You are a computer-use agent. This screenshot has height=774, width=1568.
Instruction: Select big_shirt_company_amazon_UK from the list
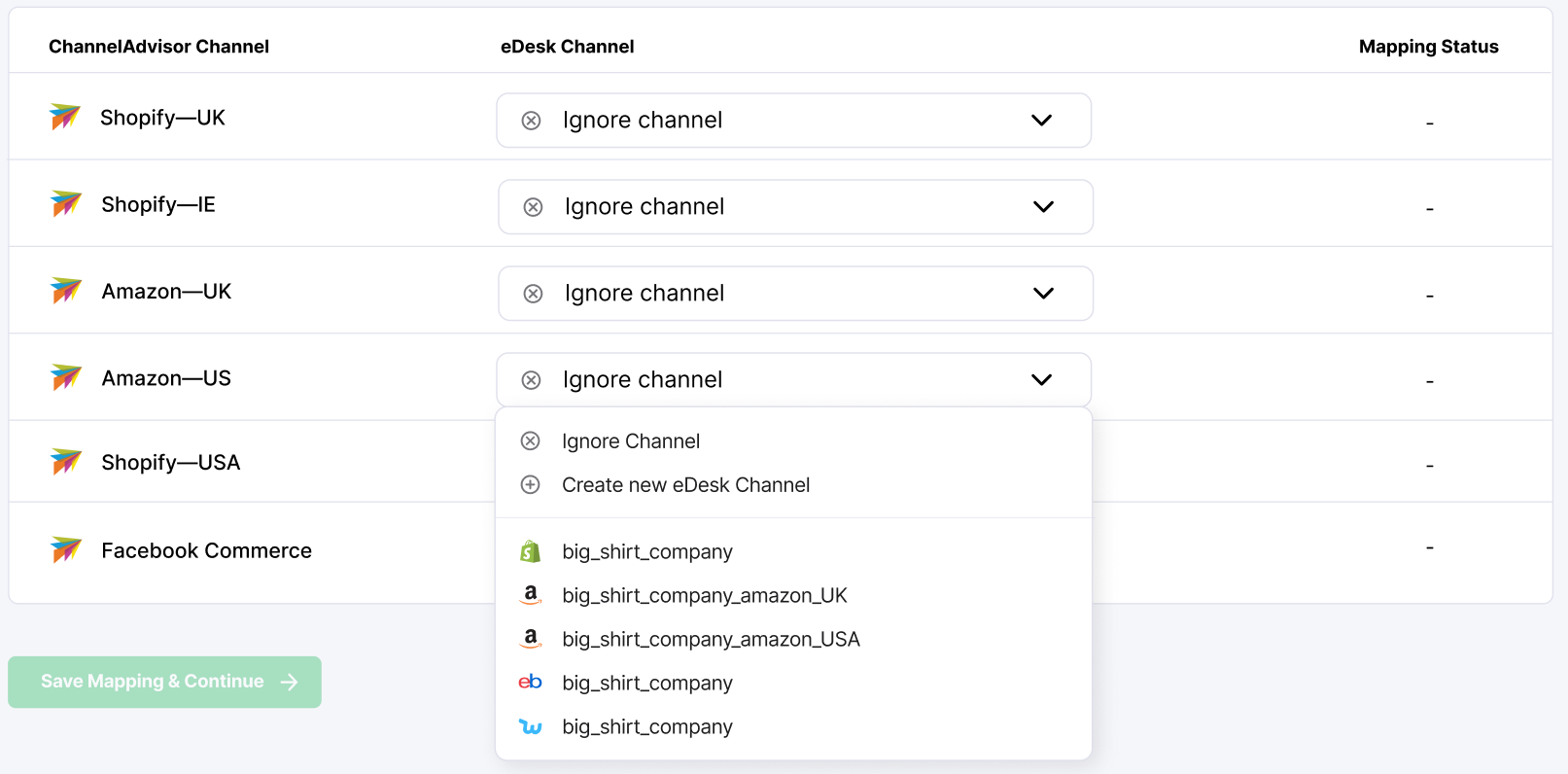click(x=793, y=595)
